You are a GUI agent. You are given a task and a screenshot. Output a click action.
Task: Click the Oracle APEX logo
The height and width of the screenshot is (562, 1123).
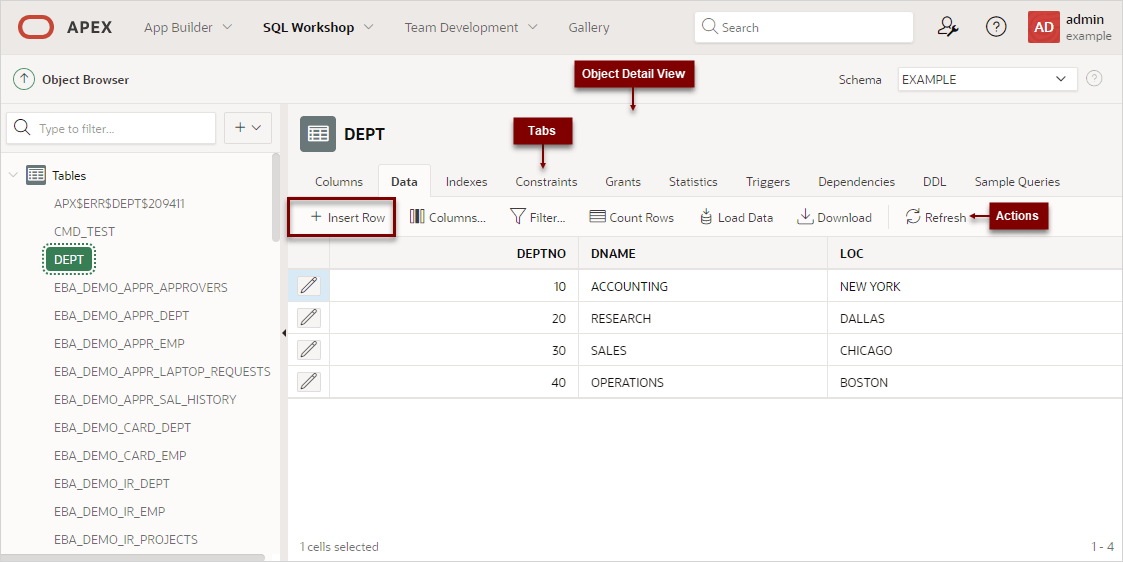36,27
